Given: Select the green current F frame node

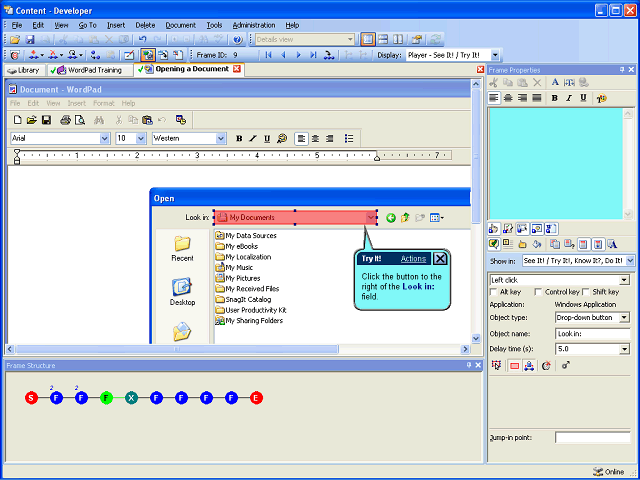Looking at the screenshot, I should click(106, 398).
